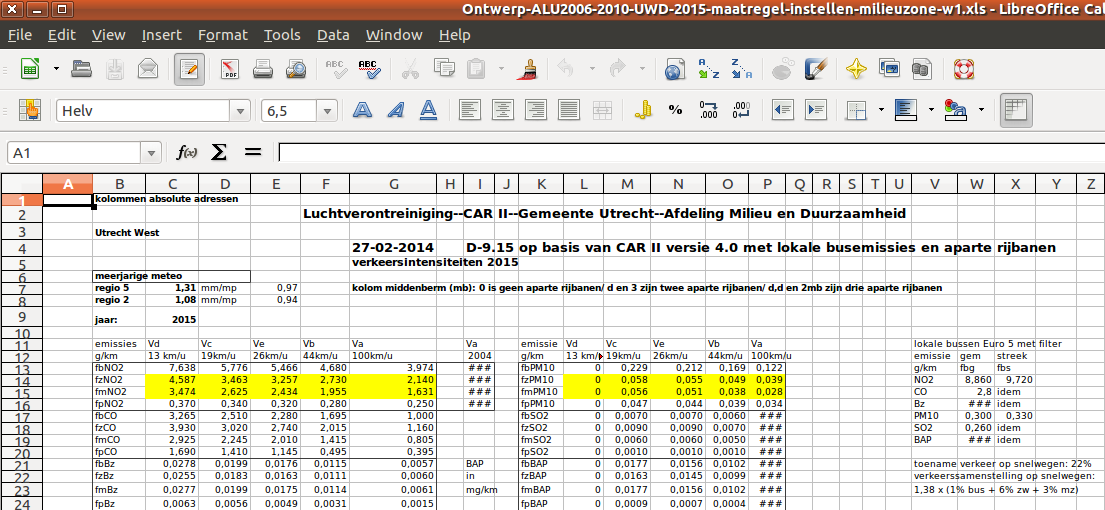Activate Clone Formatting paintbrush
Viewport: 1105px width, 510px height.
[x=529, y=69]
